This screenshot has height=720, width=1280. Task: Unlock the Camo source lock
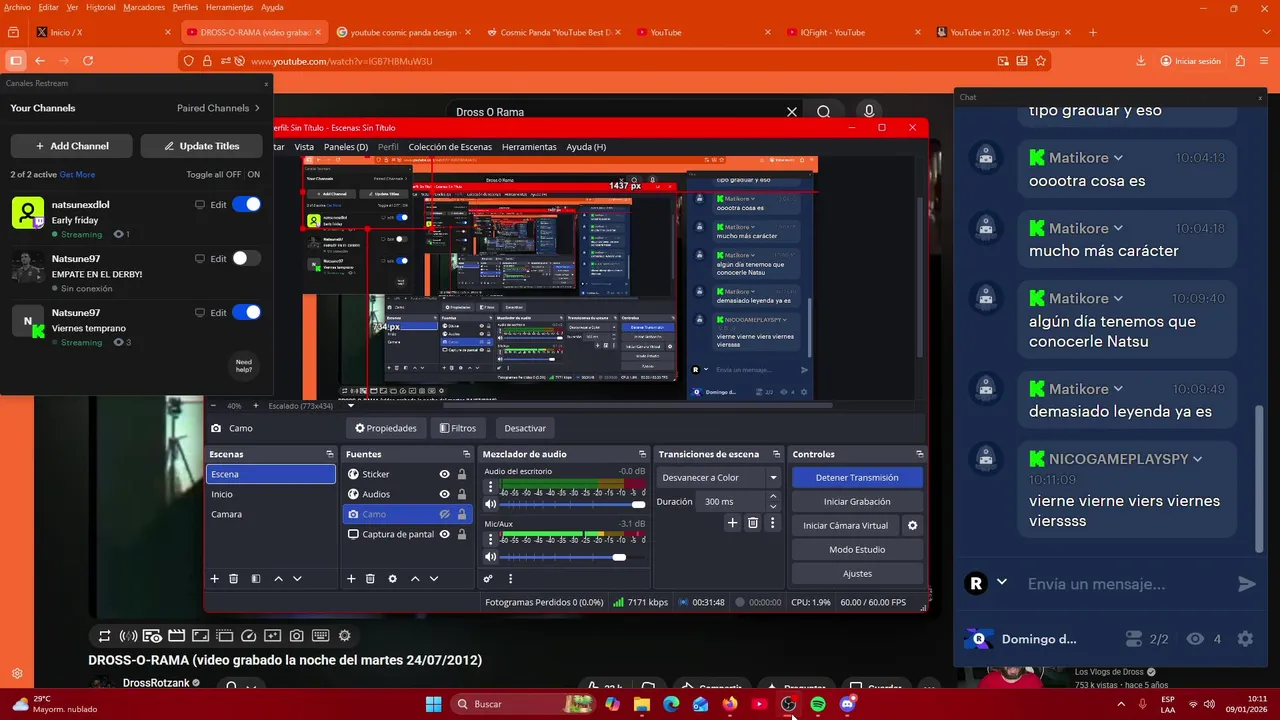[x=462, y=514]
